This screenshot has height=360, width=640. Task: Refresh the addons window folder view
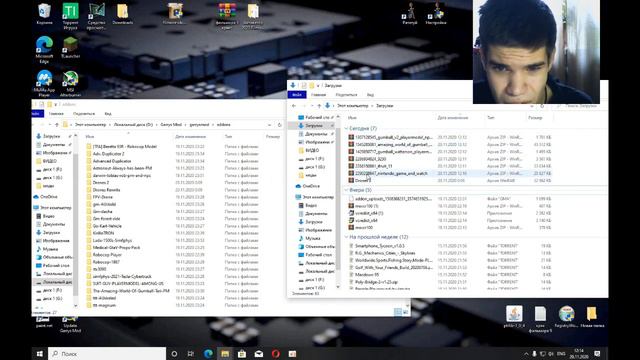pyautogui.click(x=280, y=124)
